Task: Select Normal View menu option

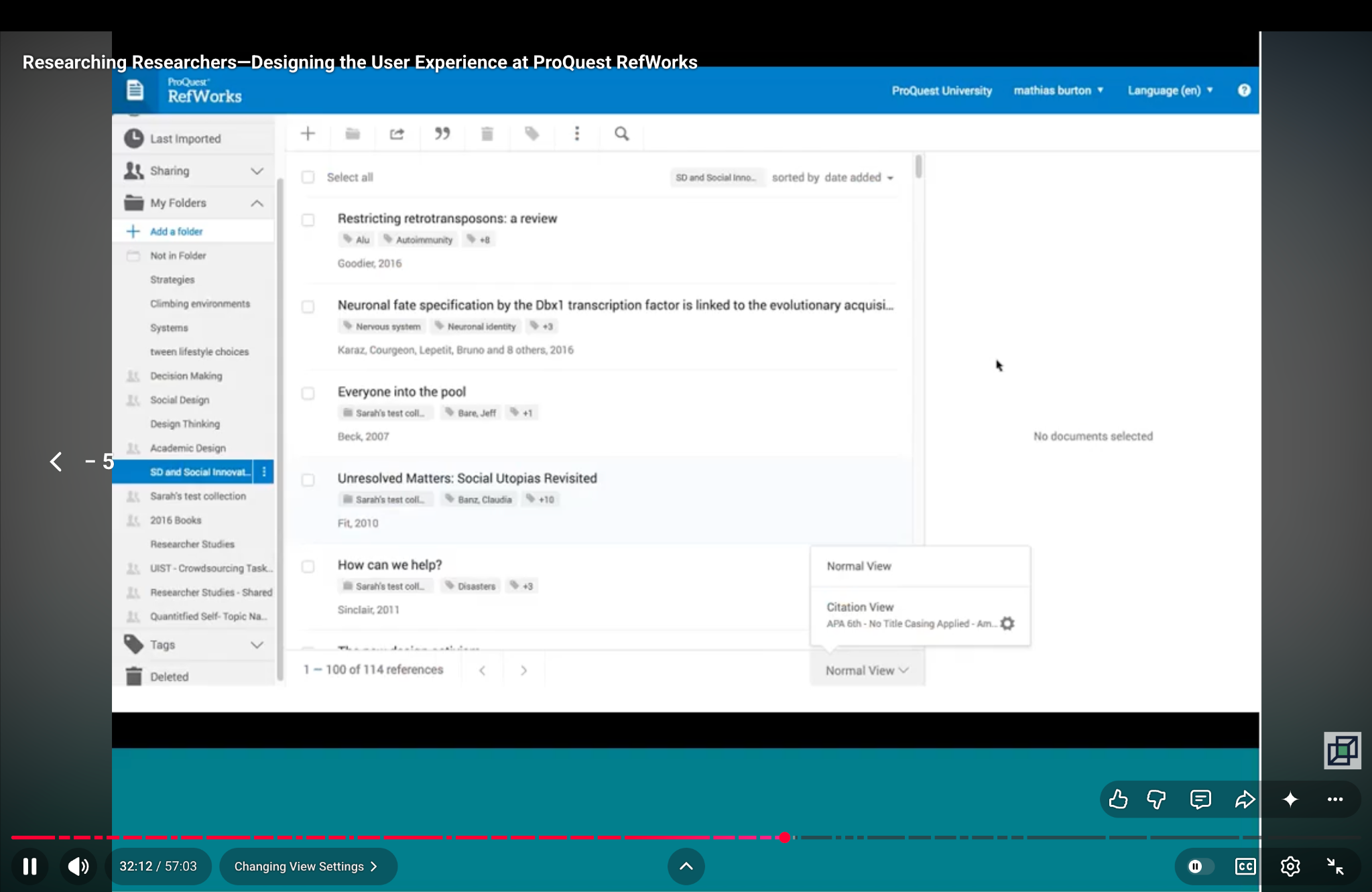Action: [x=920, y=566]
